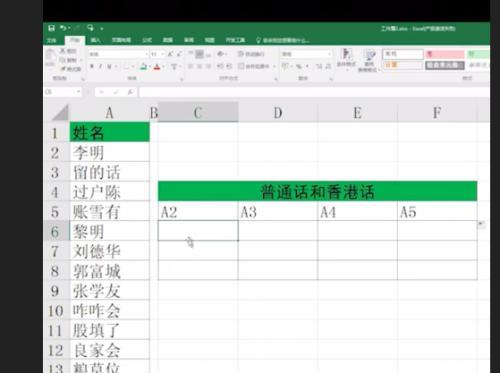Image resolution: width=500 pixels, height=373 pixels.
Task: Apply the pink 'Bad' cell style
Action: coord(445,54)
